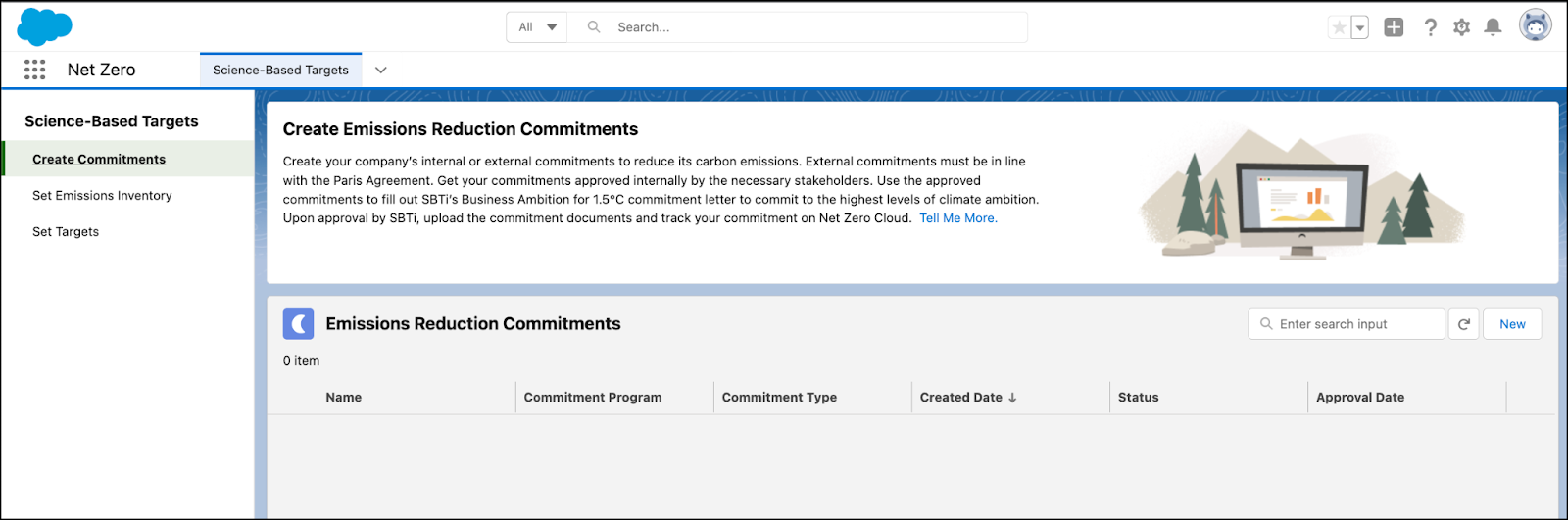Open the favorites list dropdown arrow
The height and width of the screenshot is (520, 1568).
point(1360,27)
